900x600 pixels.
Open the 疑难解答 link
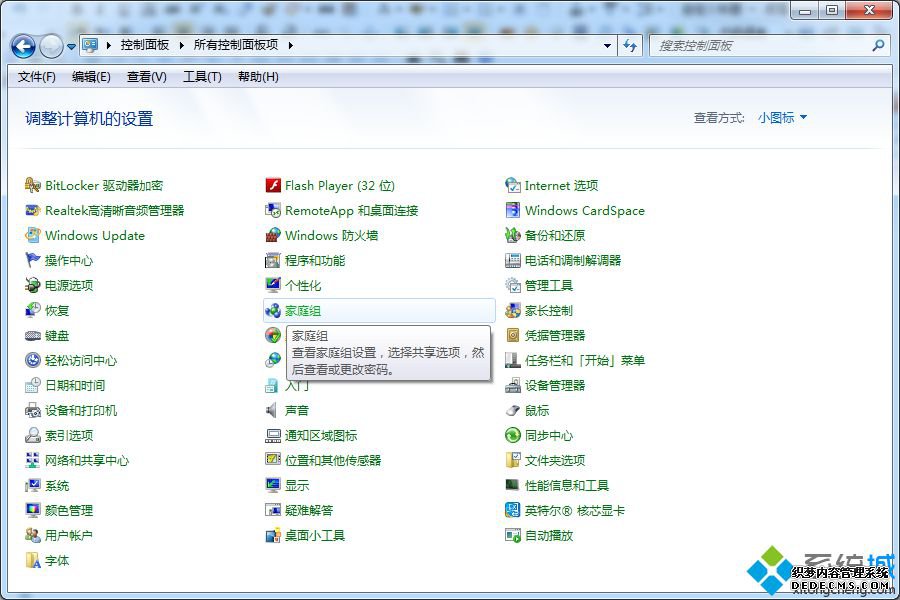pyautogui.click(x=309, y=510)
